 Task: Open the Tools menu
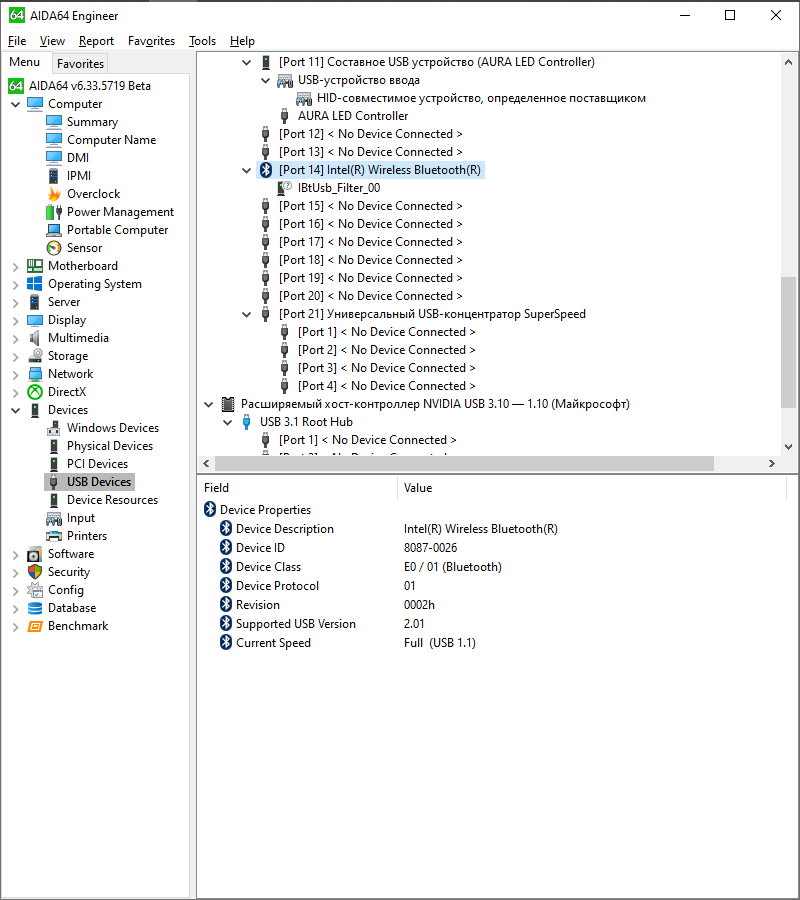tap(203, 41)
